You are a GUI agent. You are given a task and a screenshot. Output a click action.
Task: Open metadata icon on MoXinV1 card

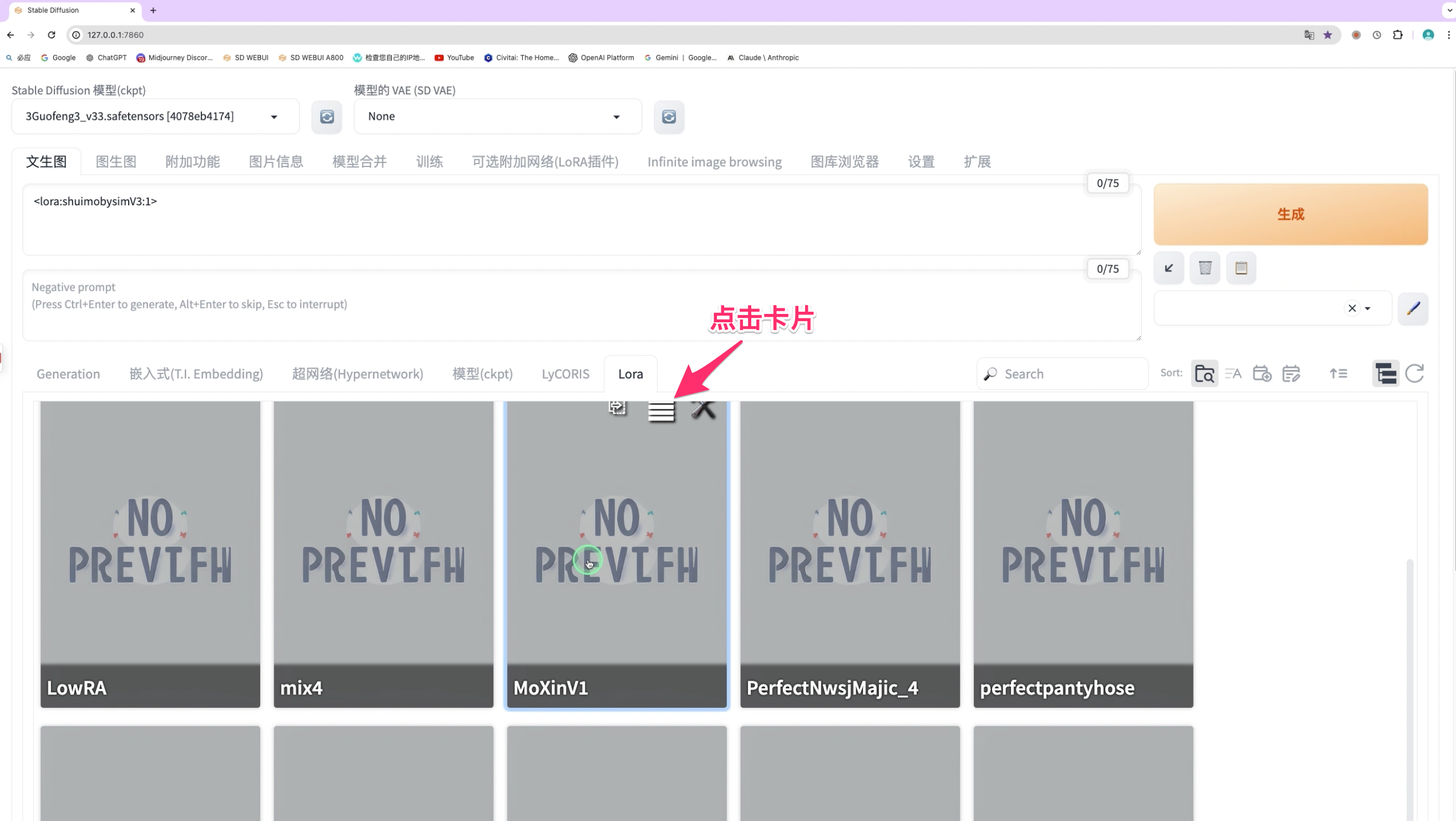point(661,411)
